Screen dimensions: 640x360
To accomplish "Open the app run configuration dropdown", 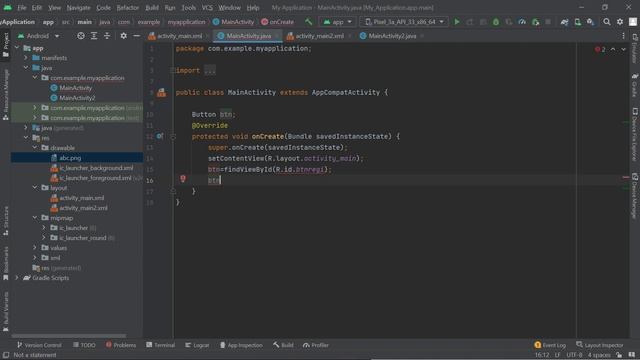I will [x=337, y=22].
